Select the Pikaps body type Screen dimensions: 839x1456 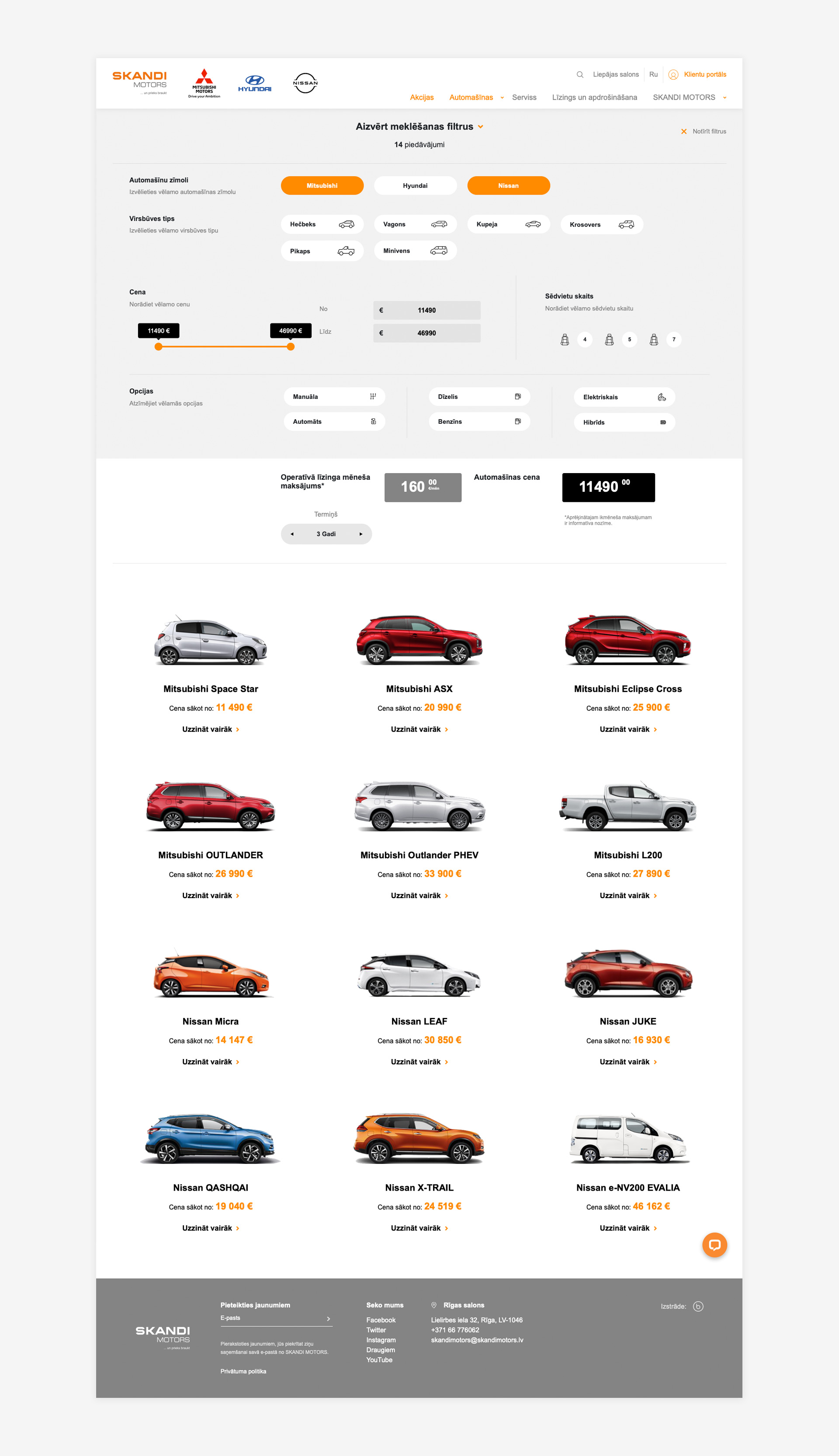point(322,251)
